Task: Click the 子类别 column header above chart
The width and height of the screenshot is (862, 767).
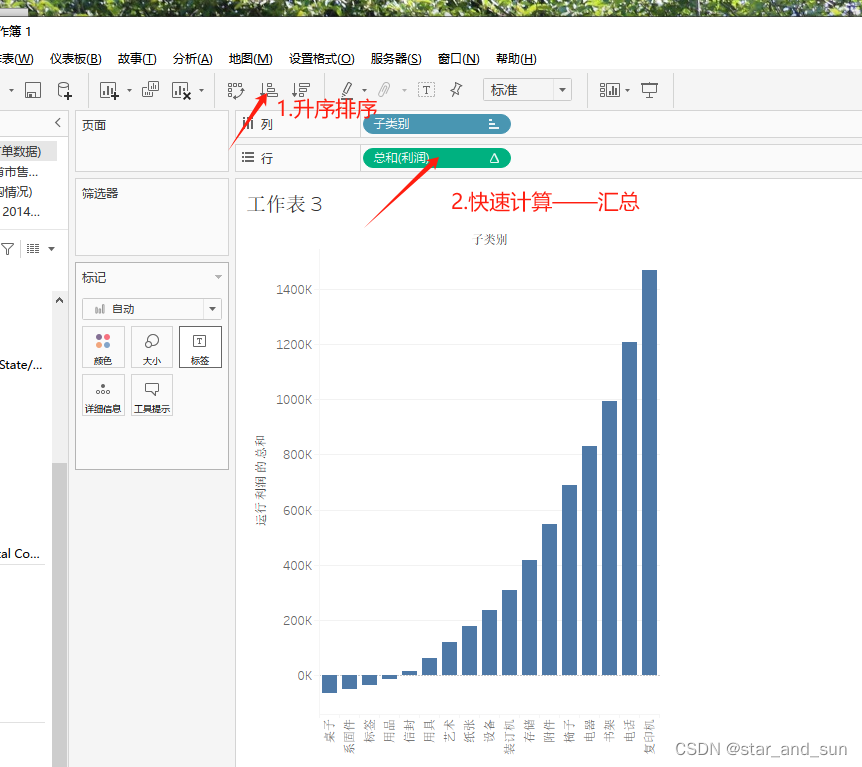Action: [x=490, y=240]
